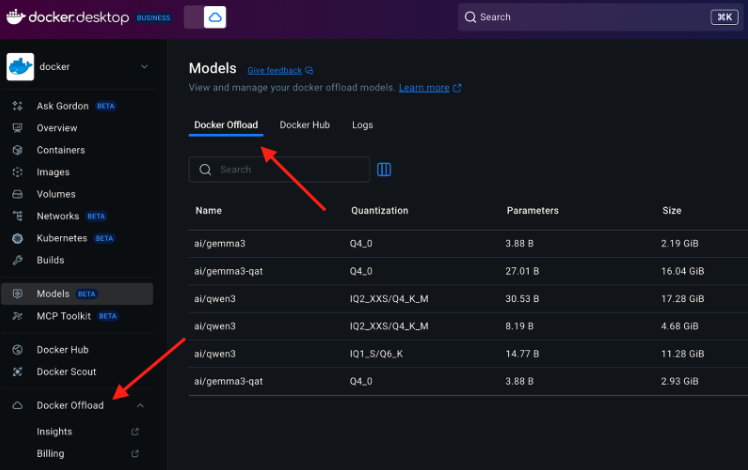Sort by Parameters column header
This screenshot has width=748, height=470.
click(532, 210)
